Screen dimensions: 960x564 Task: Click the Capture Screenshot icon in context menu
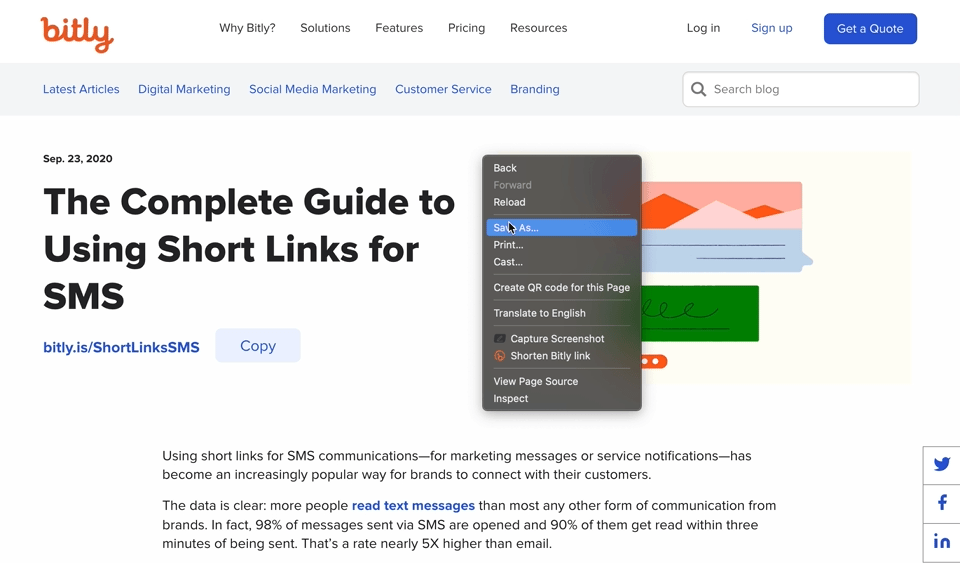coord(500,339)
